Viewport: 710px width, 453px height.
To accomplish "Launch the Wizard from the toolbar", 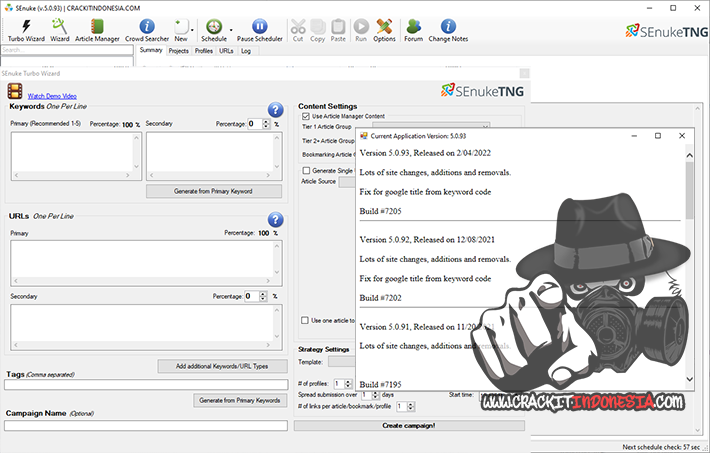I will click(60, 30).
